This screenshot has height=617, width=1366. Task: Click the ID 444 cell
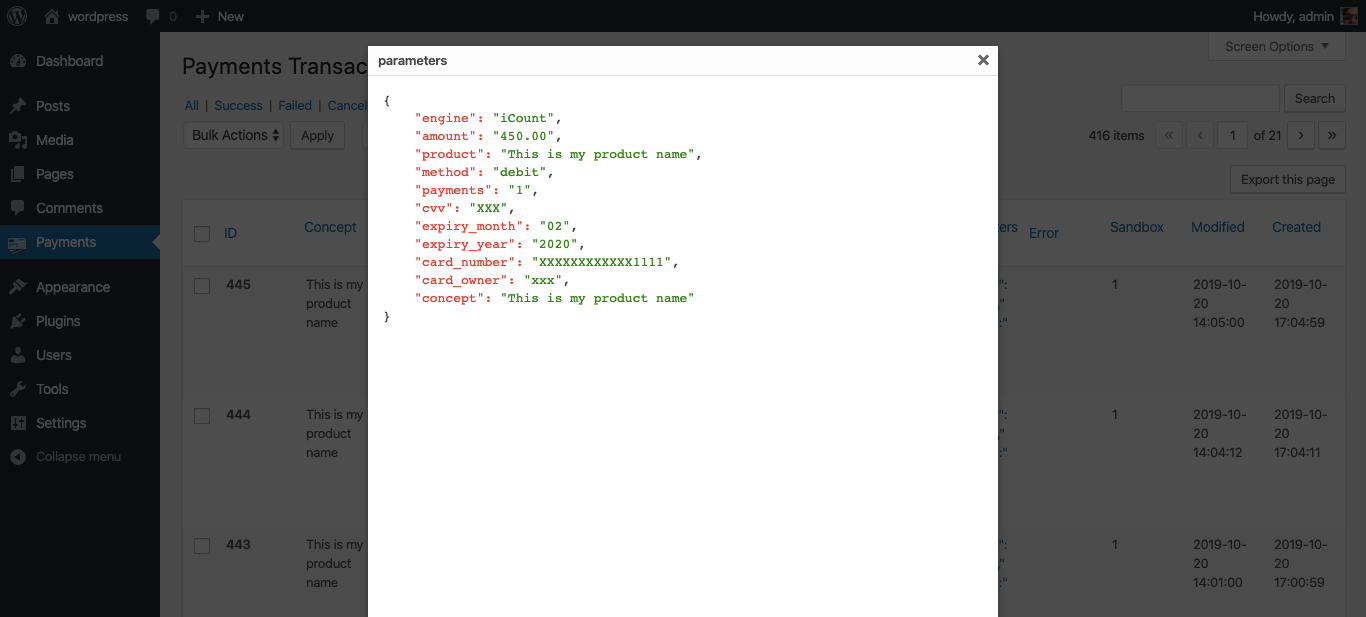tap(238, 415)
